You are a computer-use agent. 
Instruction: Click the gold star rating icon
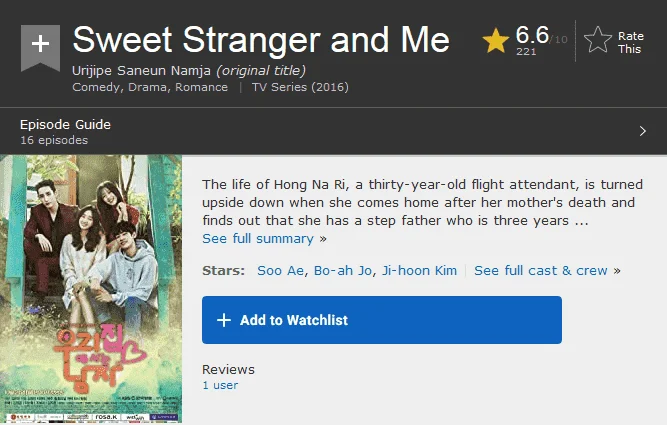tap(496, 40)
